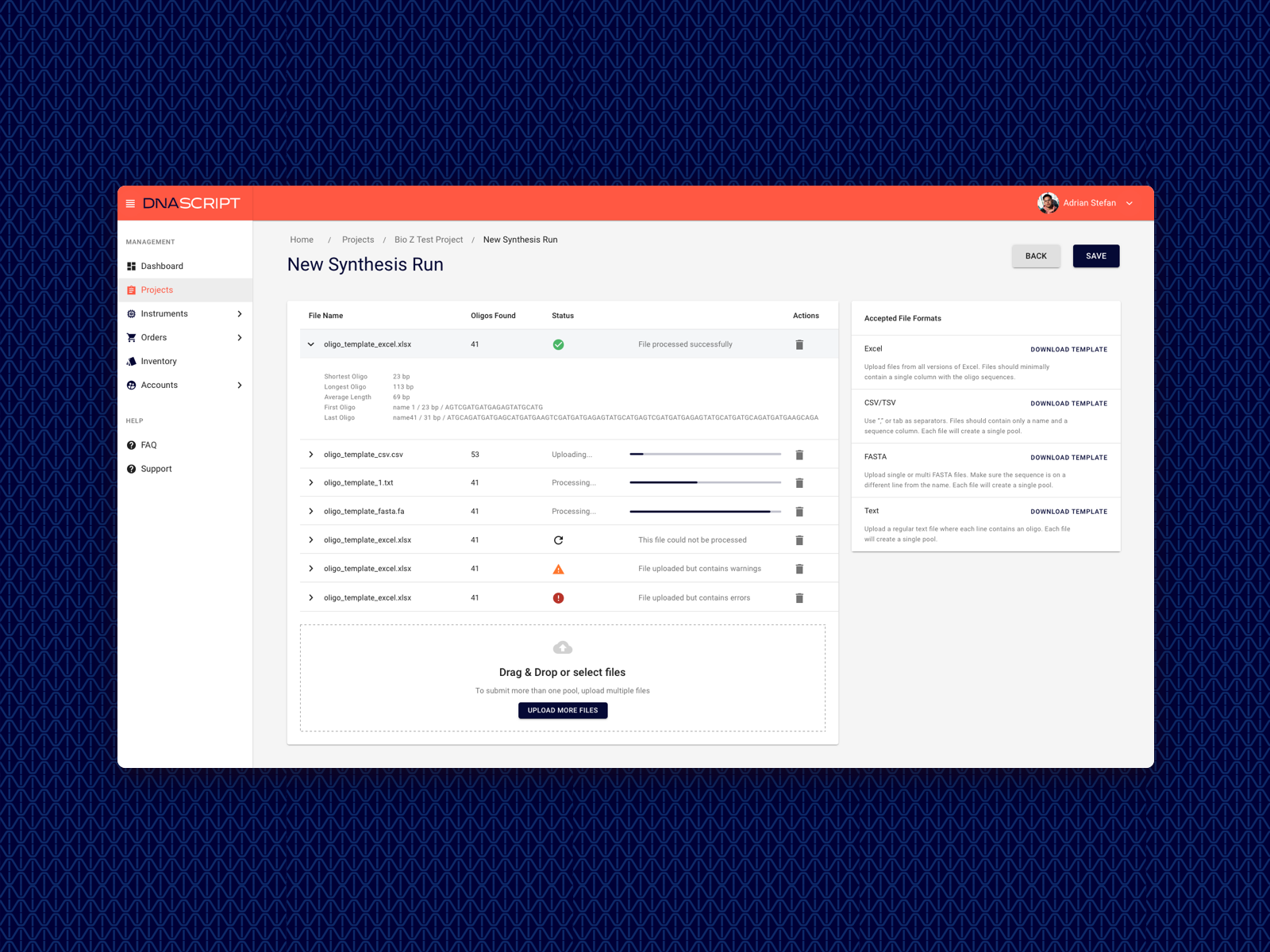Open Orders using the cart icon
1270x952 pixels.
(132, 337)
